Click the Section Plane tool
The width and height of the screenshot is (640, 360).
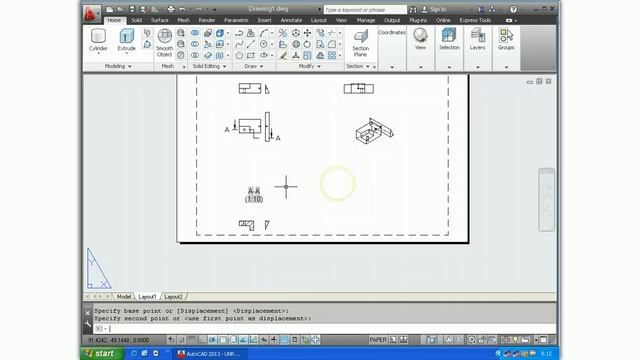click(x=360, y=42)
